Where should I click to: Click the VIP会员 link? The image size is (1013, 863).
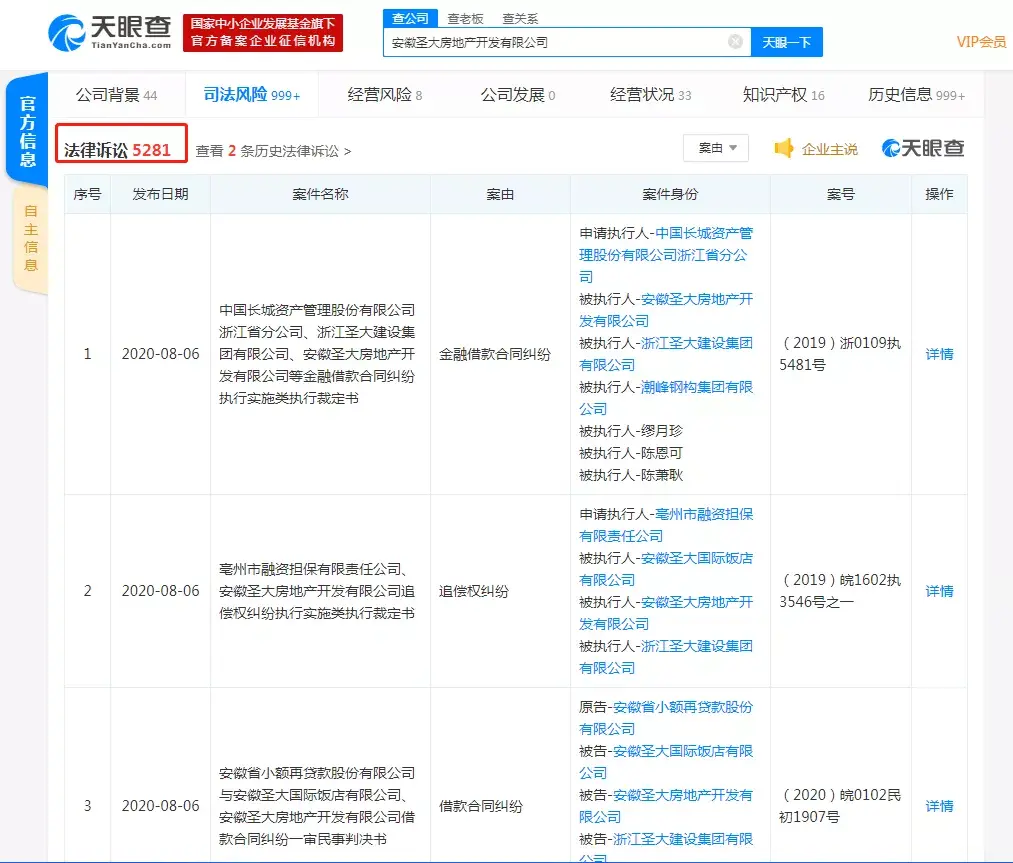[981, 42]
